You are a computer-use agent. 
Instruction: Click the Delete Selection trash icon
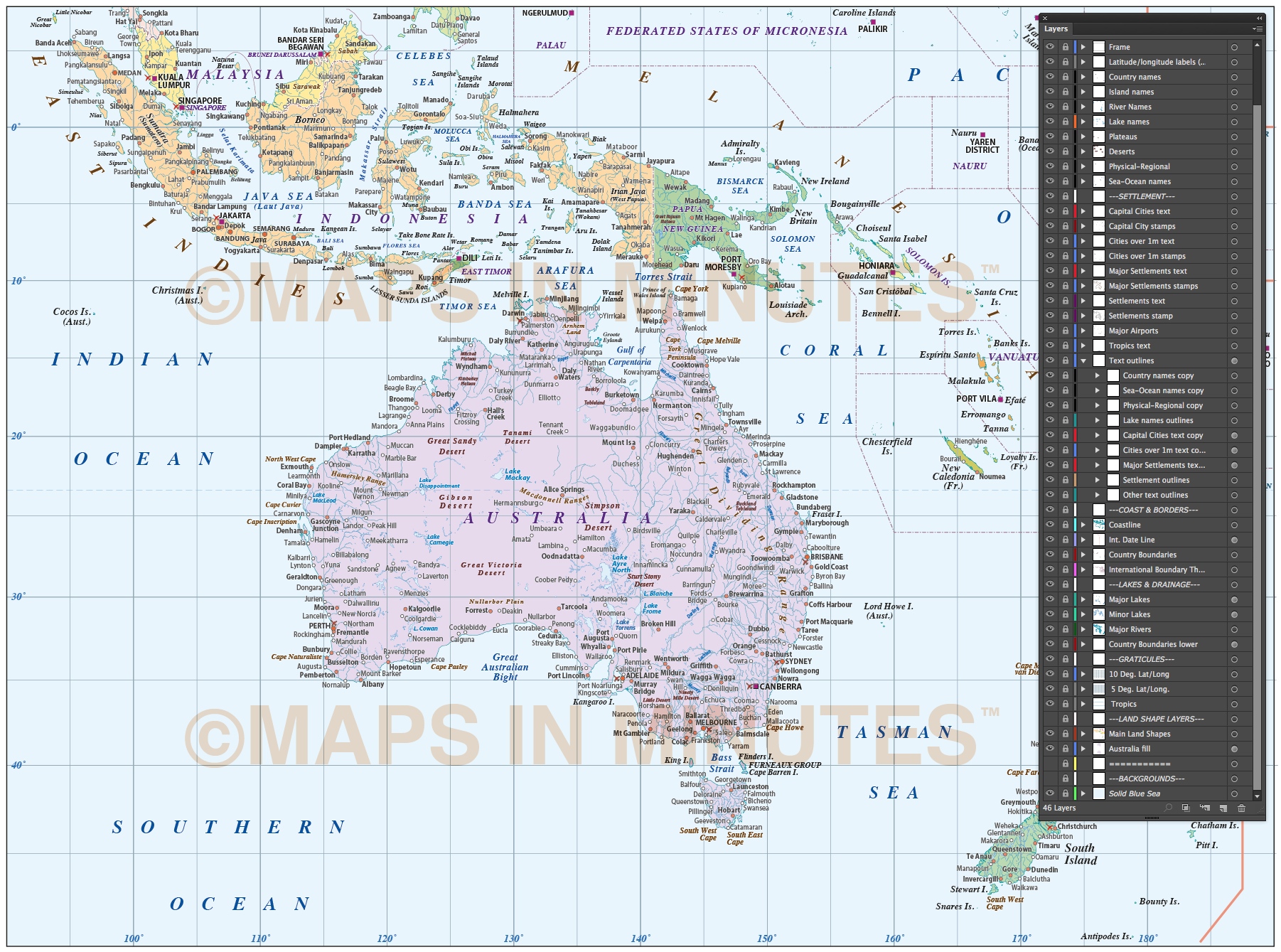pyautogui.click(x=1242, y=808)
